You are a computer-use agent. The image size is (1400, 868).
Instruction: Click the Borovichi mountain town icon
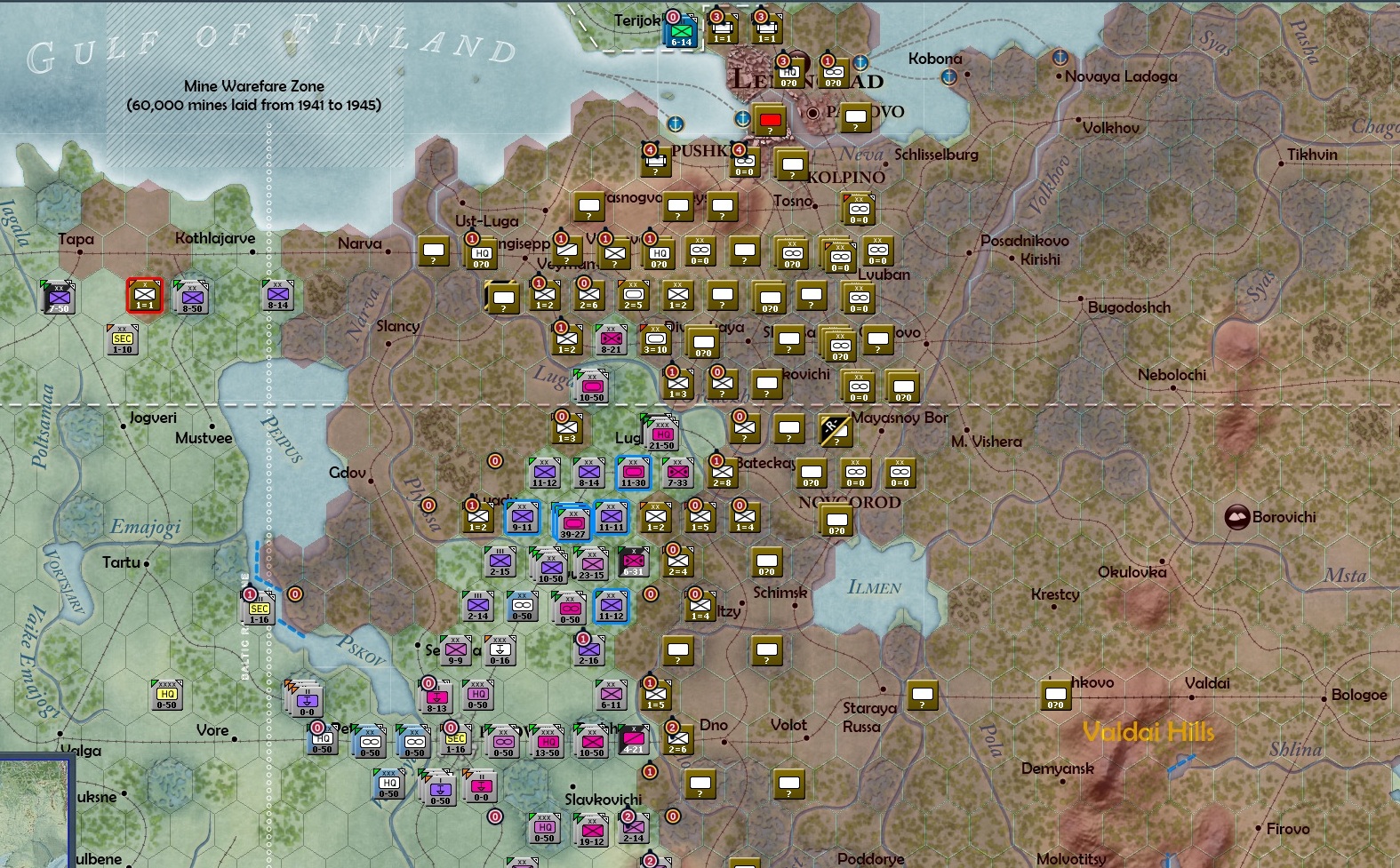pos(1237,516)
